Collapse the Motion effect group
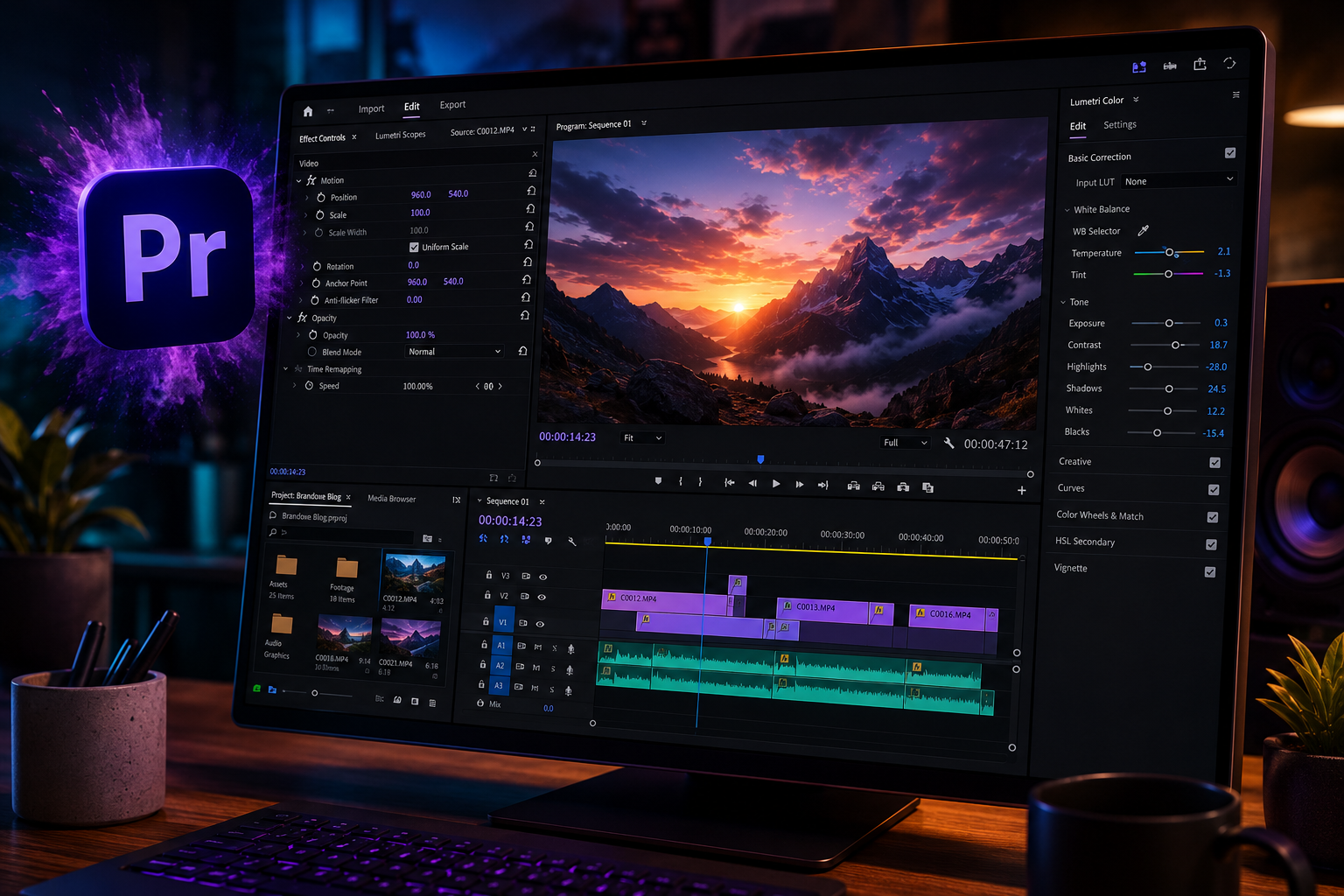The width and height of the screenshot is (1344, 896). point(299,181)
